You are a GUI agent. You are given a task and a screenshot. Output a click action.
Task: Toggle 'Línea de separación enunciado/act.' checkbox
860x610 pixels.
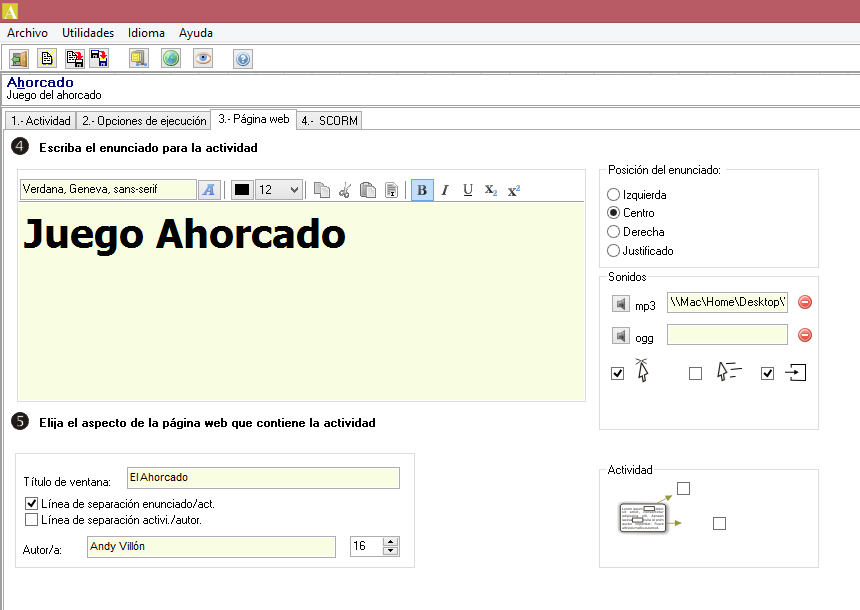tap(31, 503)
